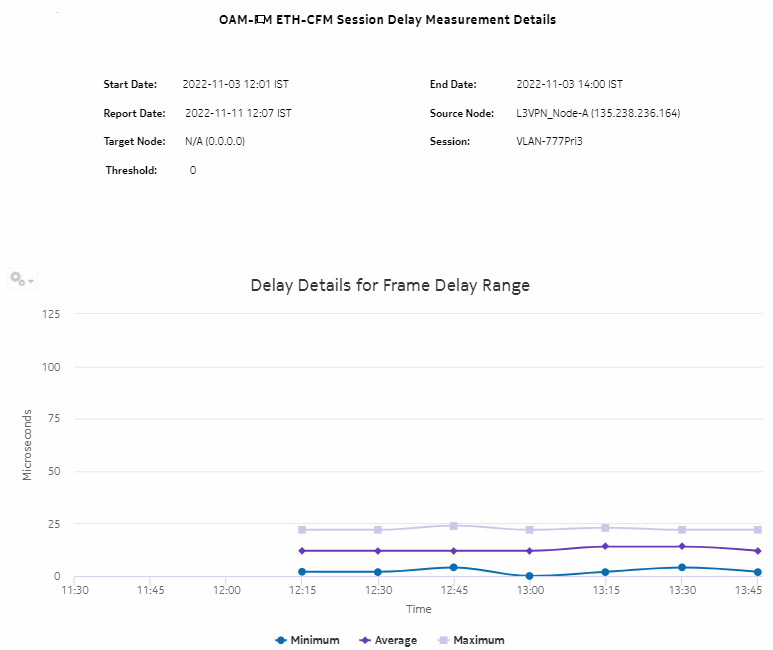This screenshot has width=773, height=650.
Task: Toggle the Average series in legend
Action: click(x=388, y=640)
